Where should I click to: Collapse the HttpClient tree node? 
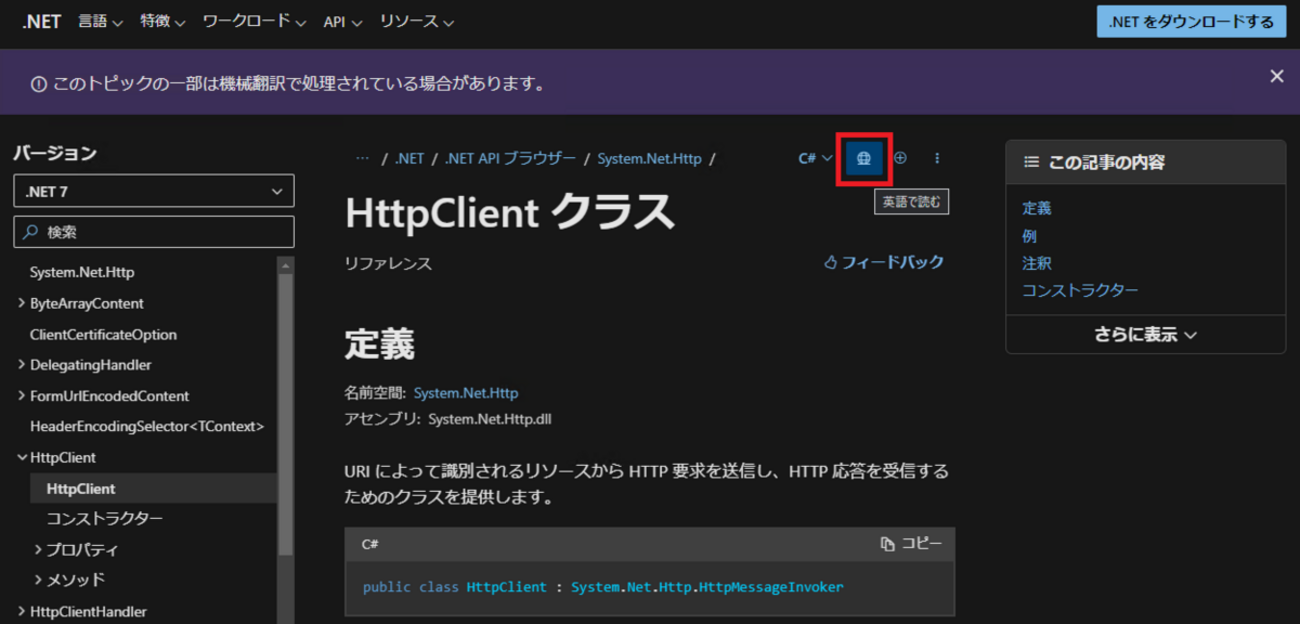pos(22,457)
